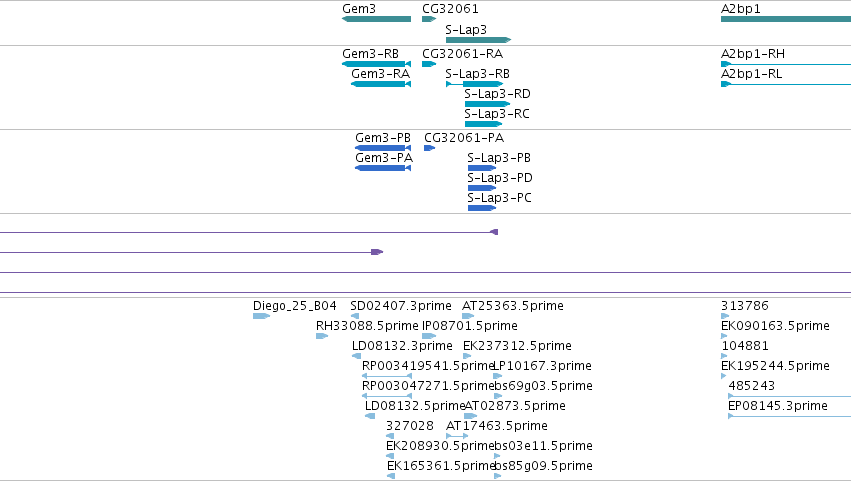The width and height of the screenshot is (851, 481).
Task: Select the A2bp1-RL transcript label
Action: 752,74
